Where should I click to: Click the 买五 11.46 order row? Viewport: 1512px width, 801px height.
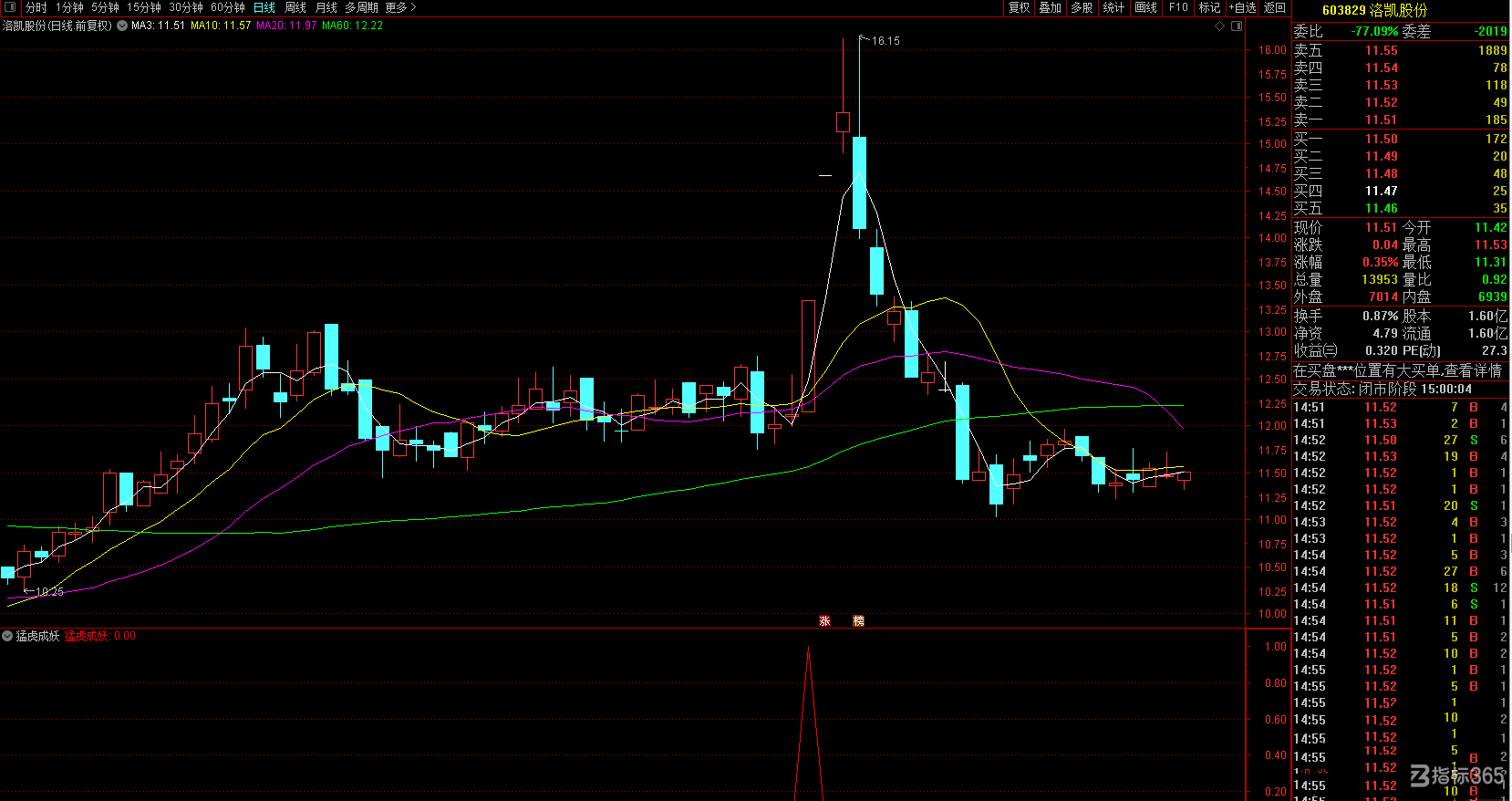(x=1401, y=208)
